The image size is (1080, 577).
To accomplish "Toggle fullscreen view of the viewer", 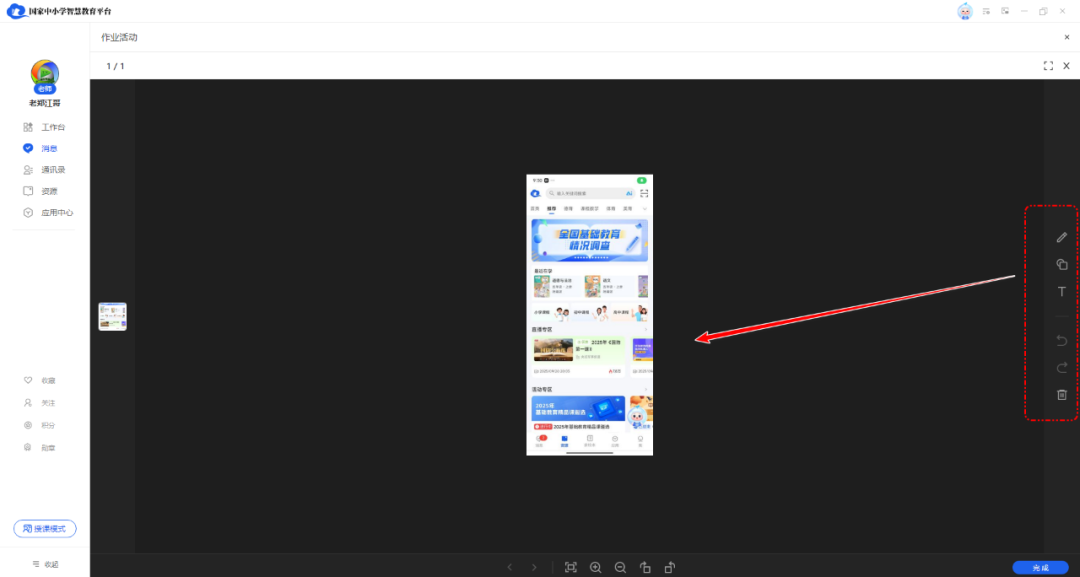I will (1048, 66).
